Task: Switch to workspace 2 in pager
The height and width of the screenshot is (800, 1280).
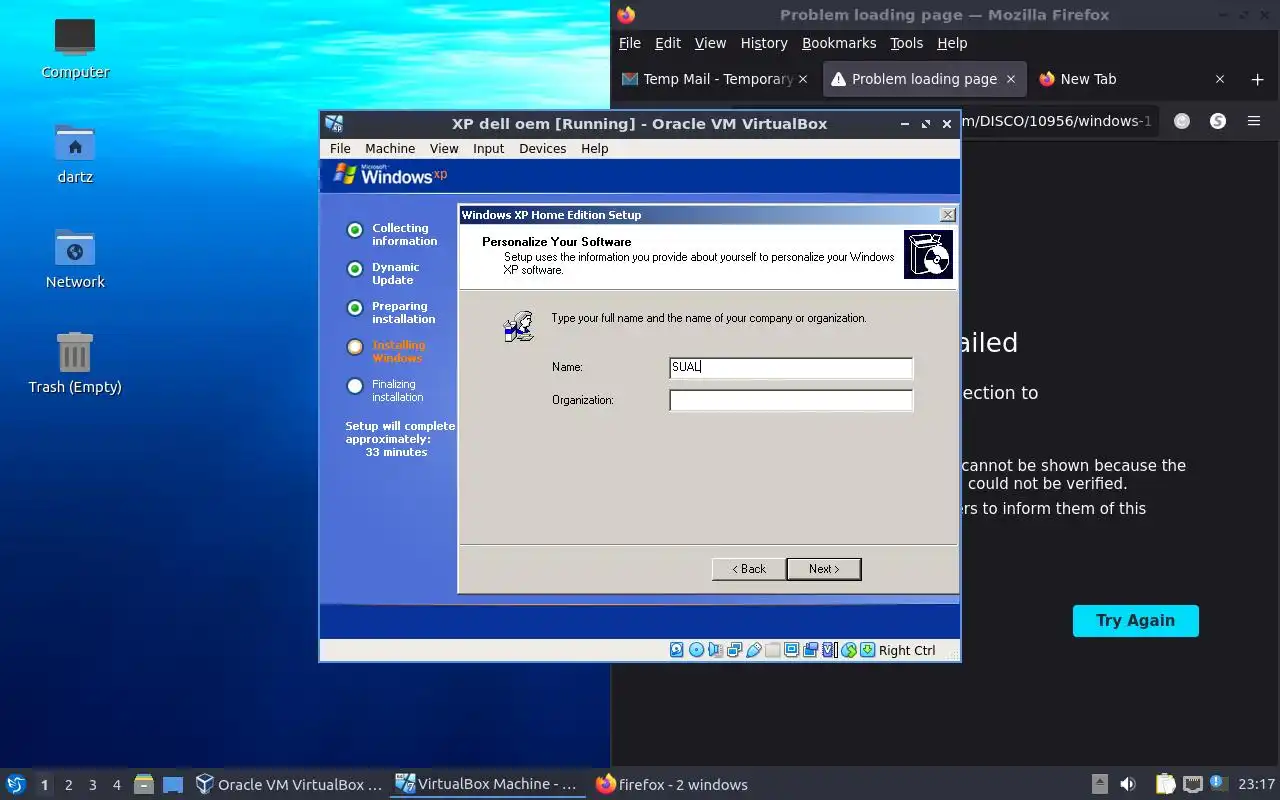Action: 68,785
